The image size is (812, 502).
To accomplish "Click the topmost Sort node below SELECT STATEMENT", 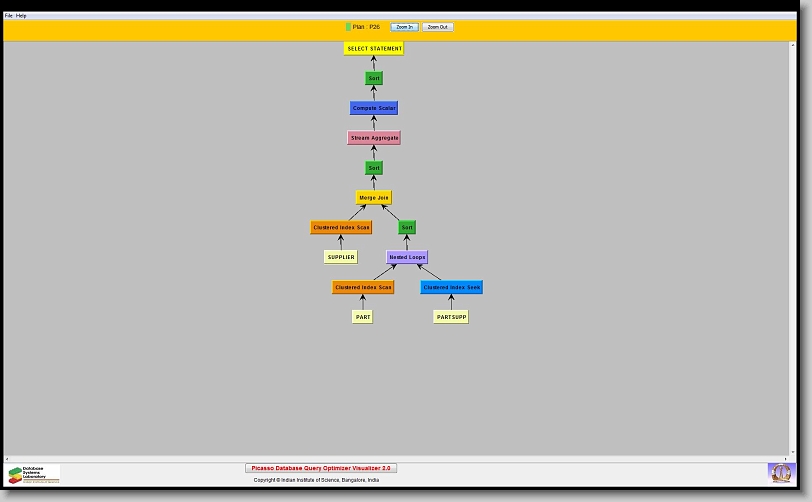I will point(374,78).
